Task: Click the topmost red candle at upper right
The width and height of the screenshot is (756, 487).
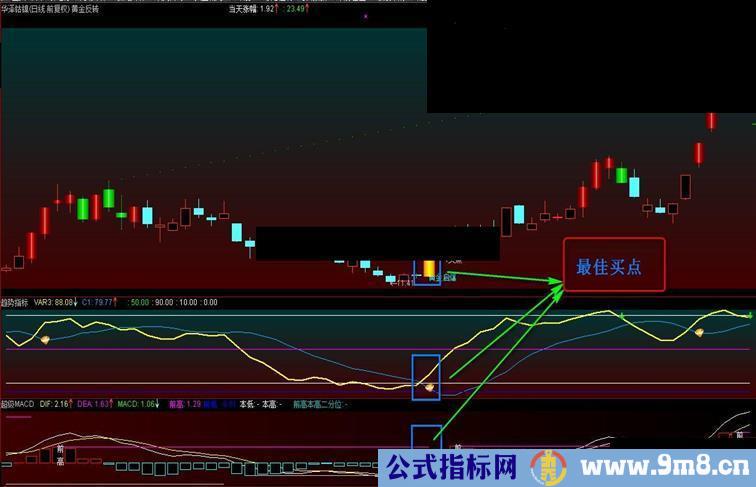Action: [x=711, y=121]
